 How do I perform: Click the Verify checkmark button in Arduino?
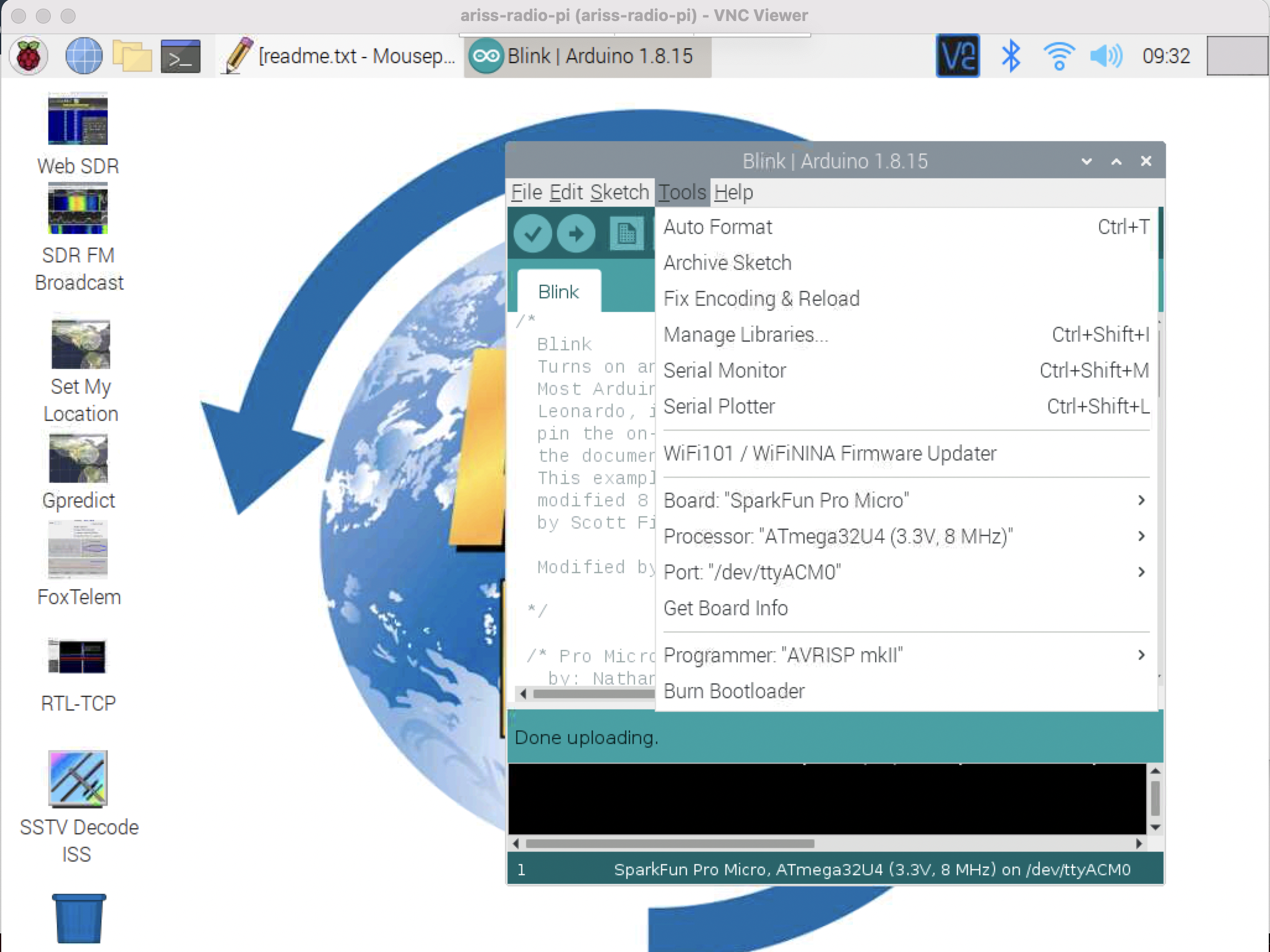(532, 234)
